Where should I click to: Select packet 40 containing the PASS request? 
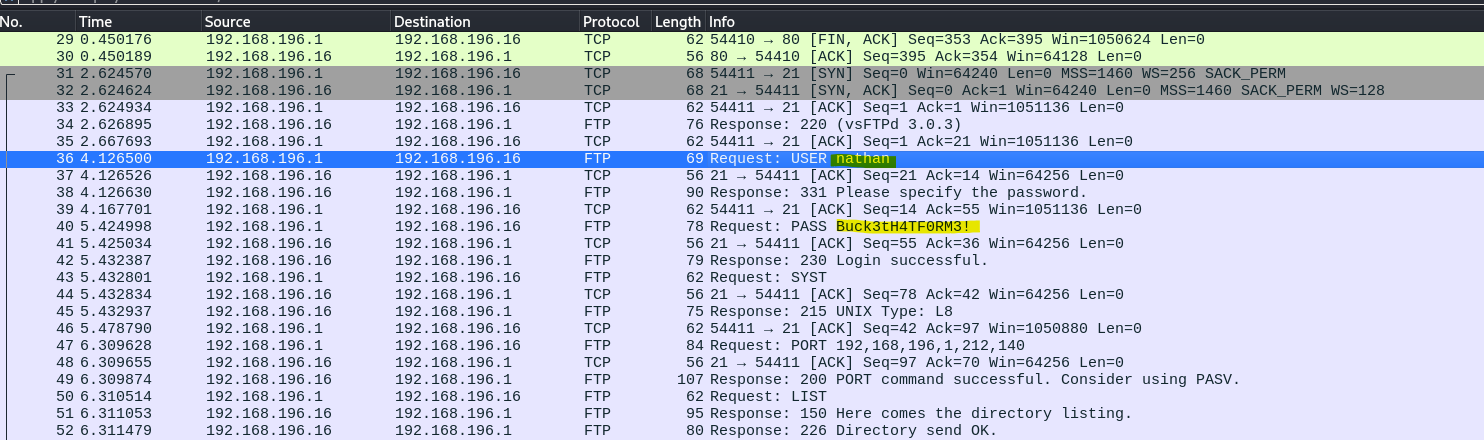point(742,227)
